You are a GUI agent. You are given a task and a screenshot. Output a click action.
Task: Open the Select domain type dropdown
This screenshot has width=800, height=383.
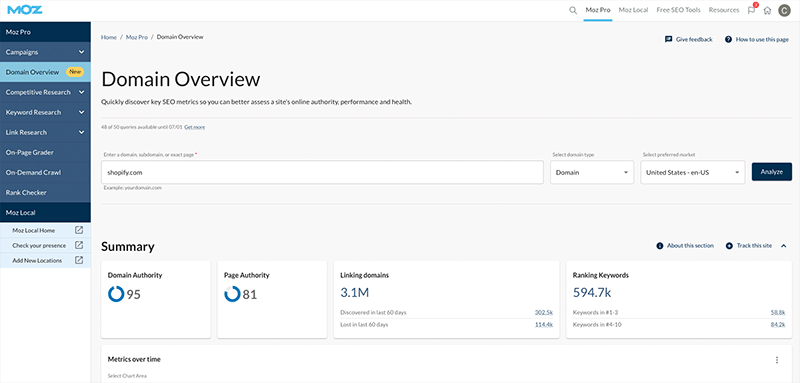coord(592,172)
